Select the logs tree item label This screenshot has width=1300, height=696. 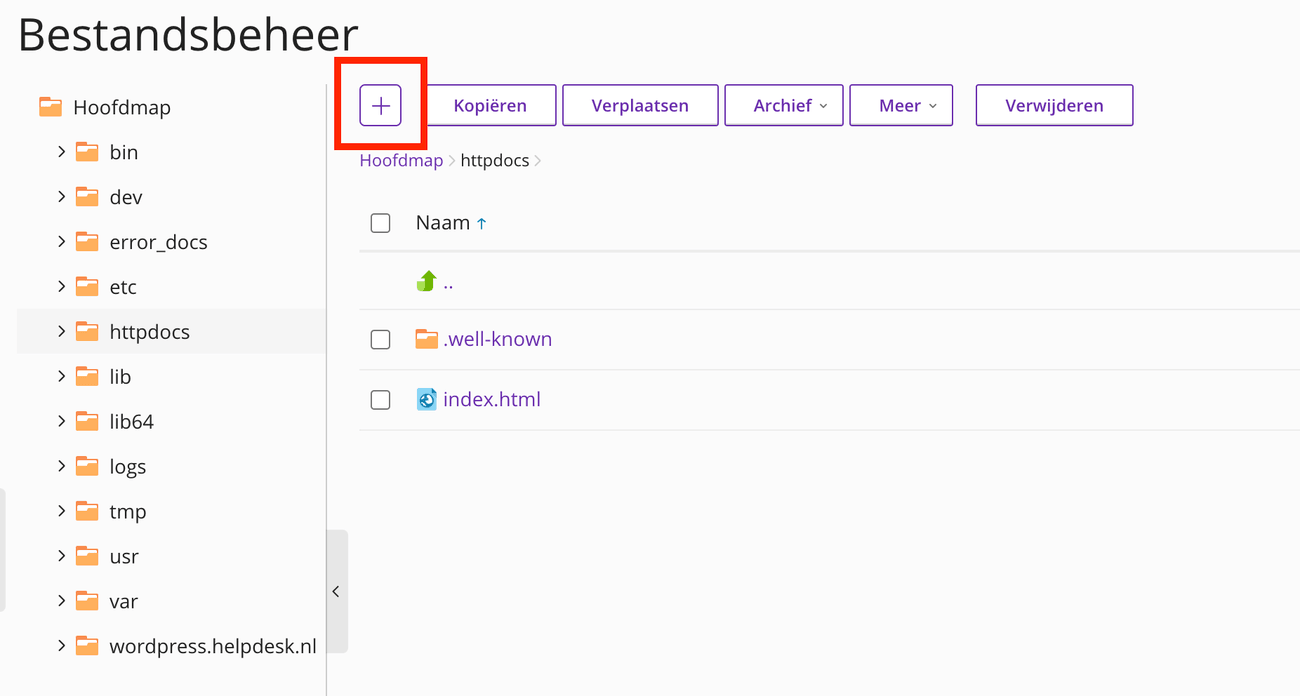[128, 467]
